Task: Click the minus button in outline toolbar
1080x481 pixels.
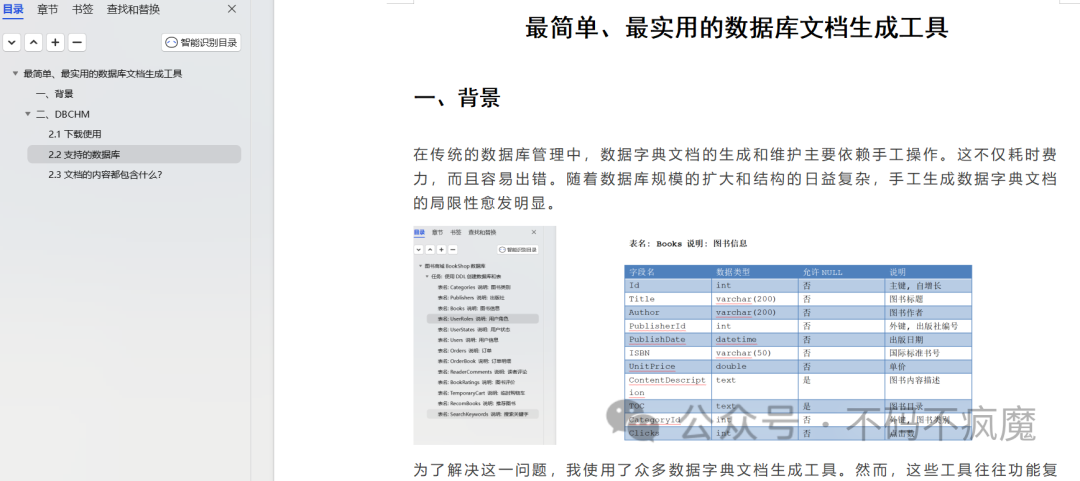Action: (x=78, y=43)
